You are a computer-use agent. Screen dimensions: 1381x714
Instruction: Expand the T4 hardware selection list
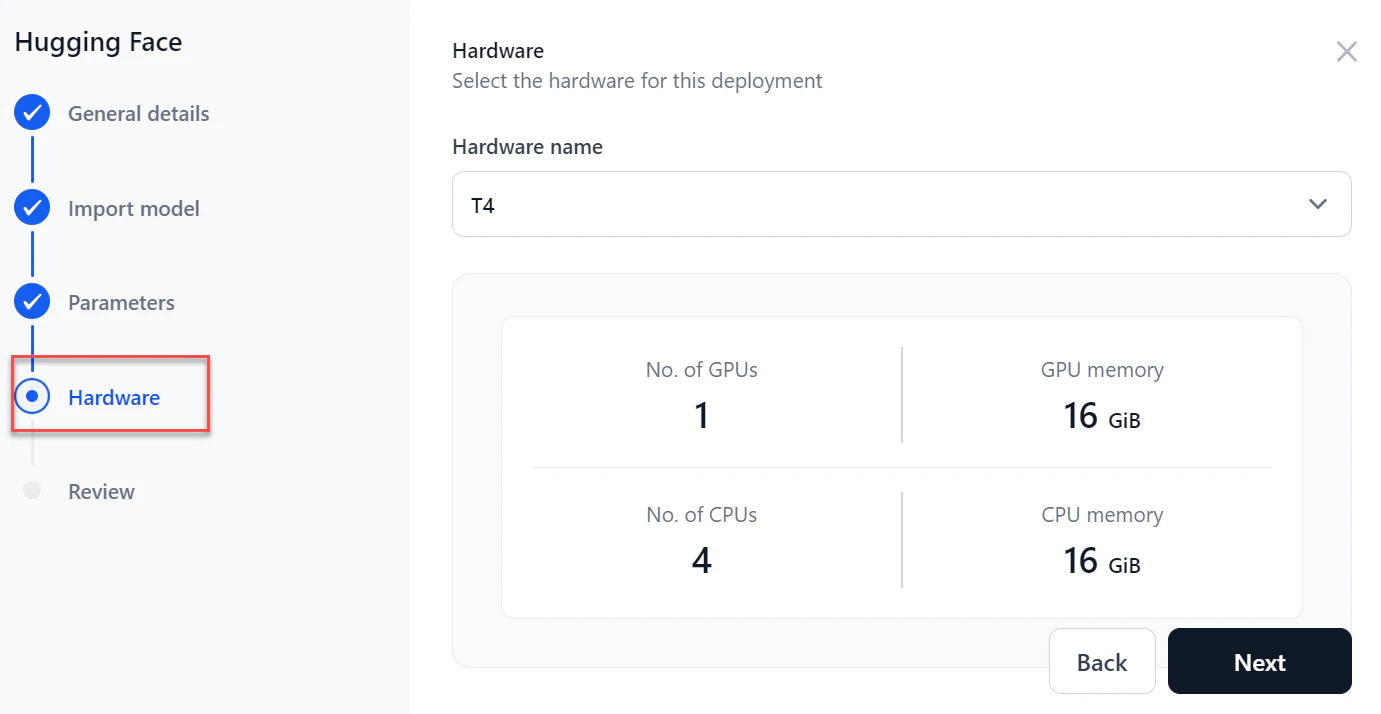(900, 203)
